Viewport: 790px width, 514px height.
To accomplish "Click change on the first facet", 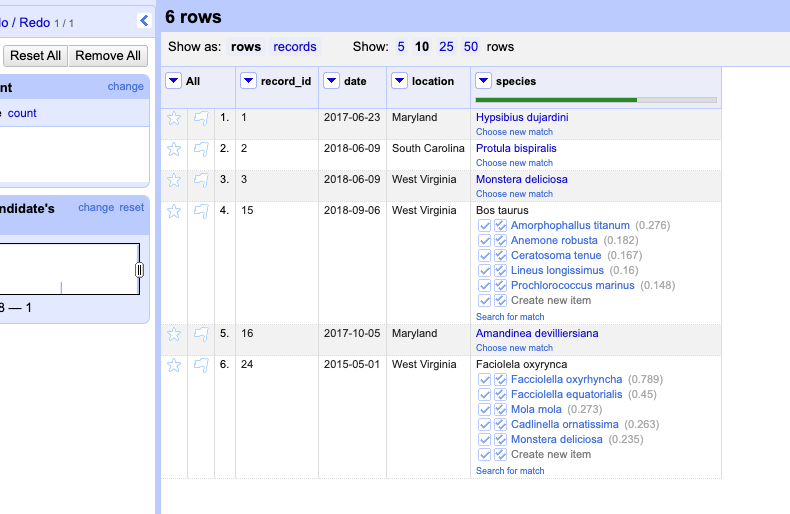I will point(125,86).
